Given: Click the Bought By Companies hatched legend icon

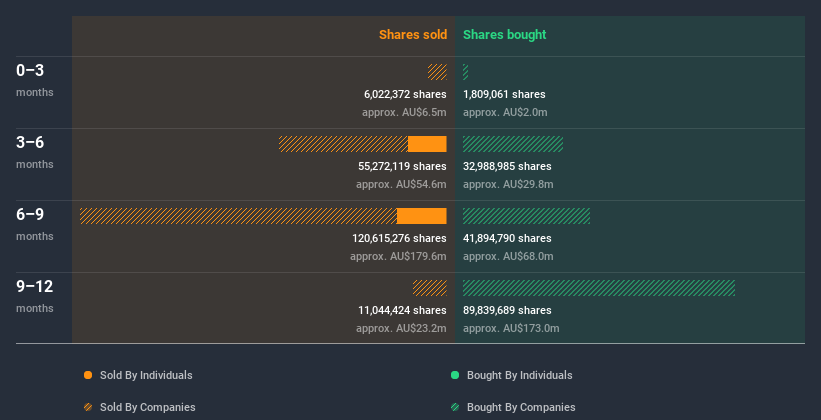Looking at the screenshot, I should [455, 407].
